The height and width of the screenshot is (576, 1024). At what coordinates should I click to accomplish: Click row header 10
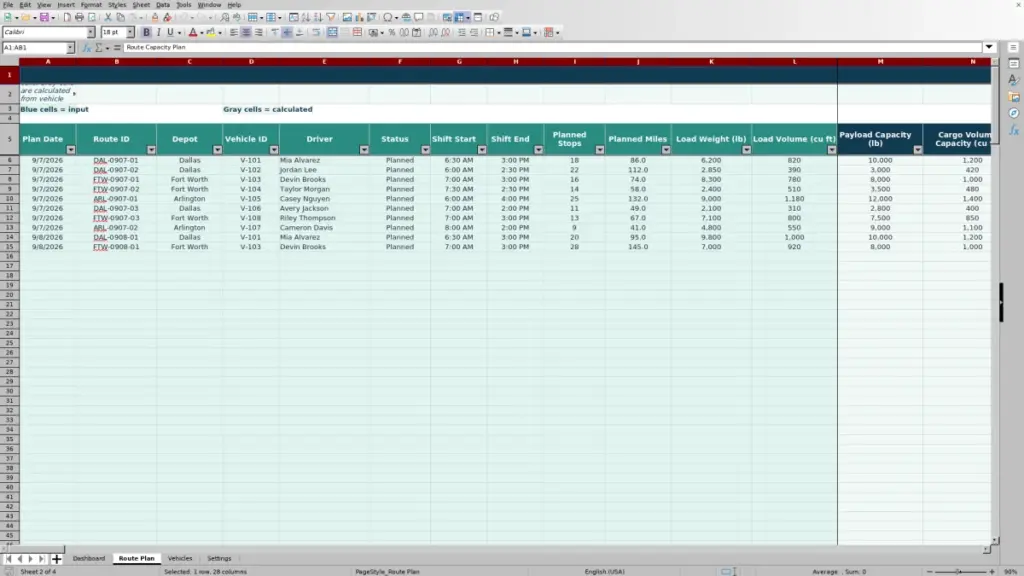tap(9, 199)
